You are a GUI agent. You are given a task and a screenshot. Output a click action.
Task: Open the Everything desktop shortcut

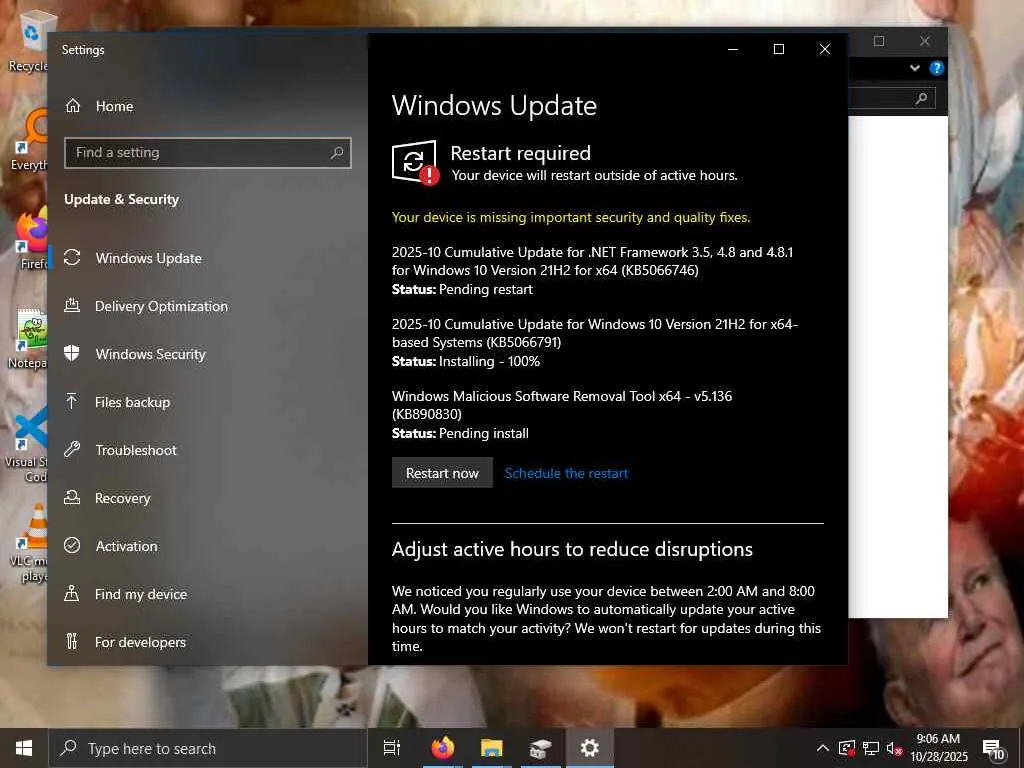(x=30, y=139)
